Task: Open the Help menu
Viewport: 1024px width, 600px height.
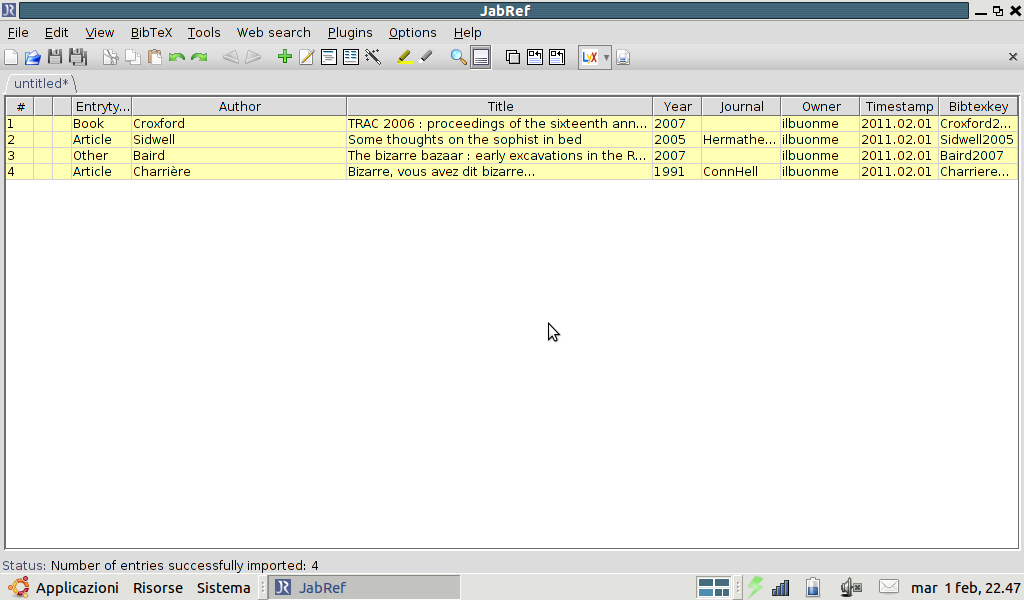Action: [468, 33]
